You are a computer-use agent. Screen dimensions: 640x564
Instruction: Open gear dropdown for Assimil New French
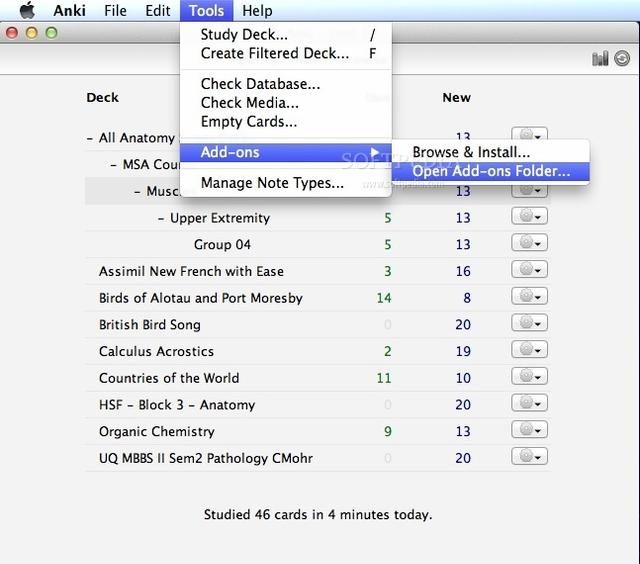tap(529, 269)
